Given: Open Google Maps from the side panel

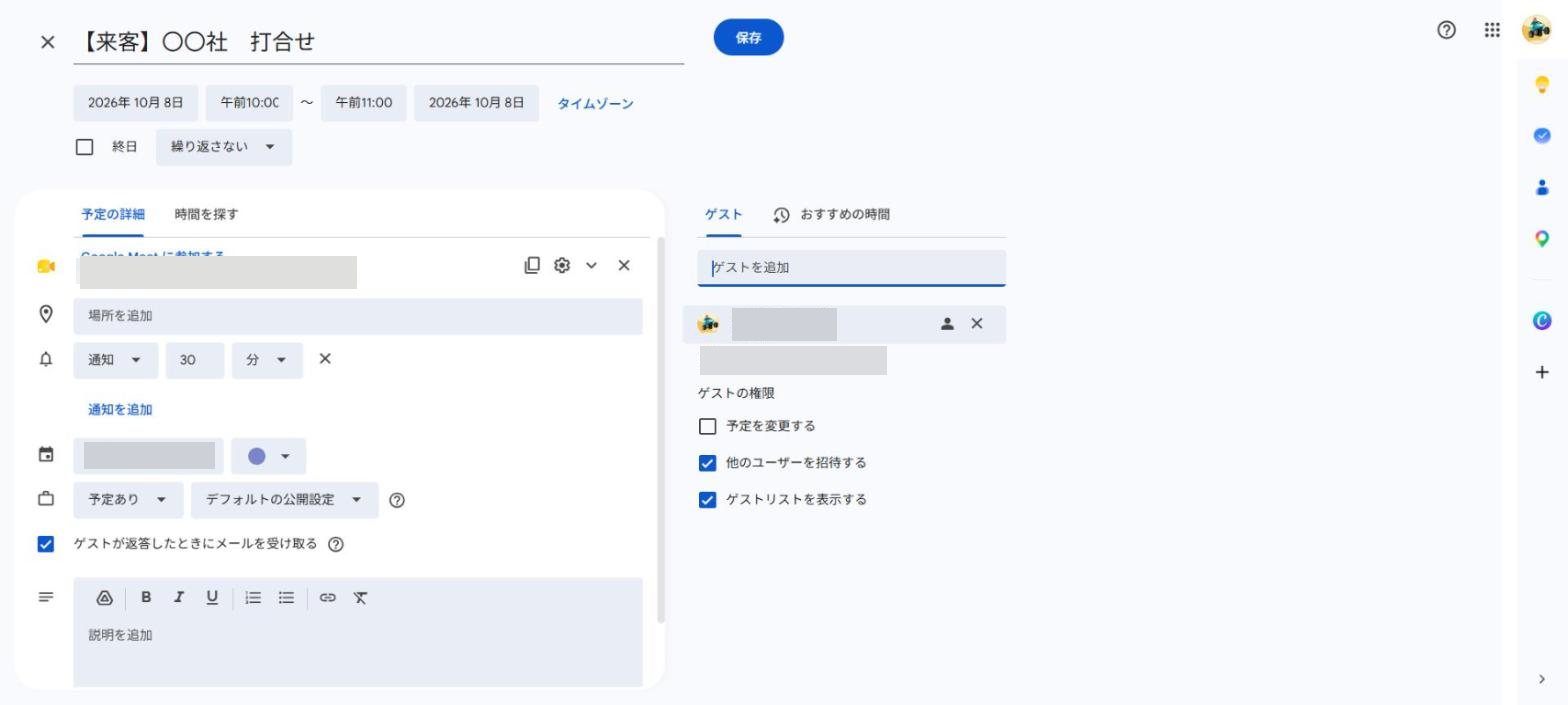Looking at the screenshot, I should [x=1542, y=239].
